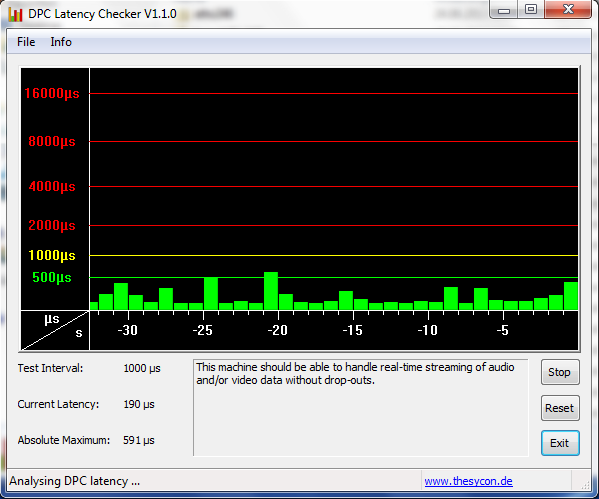Image resolution: width=599 pixels, height=499 pixels.
Task: Click the tallest green bar near -20 seconds
Action: click(x=271, y=291)
